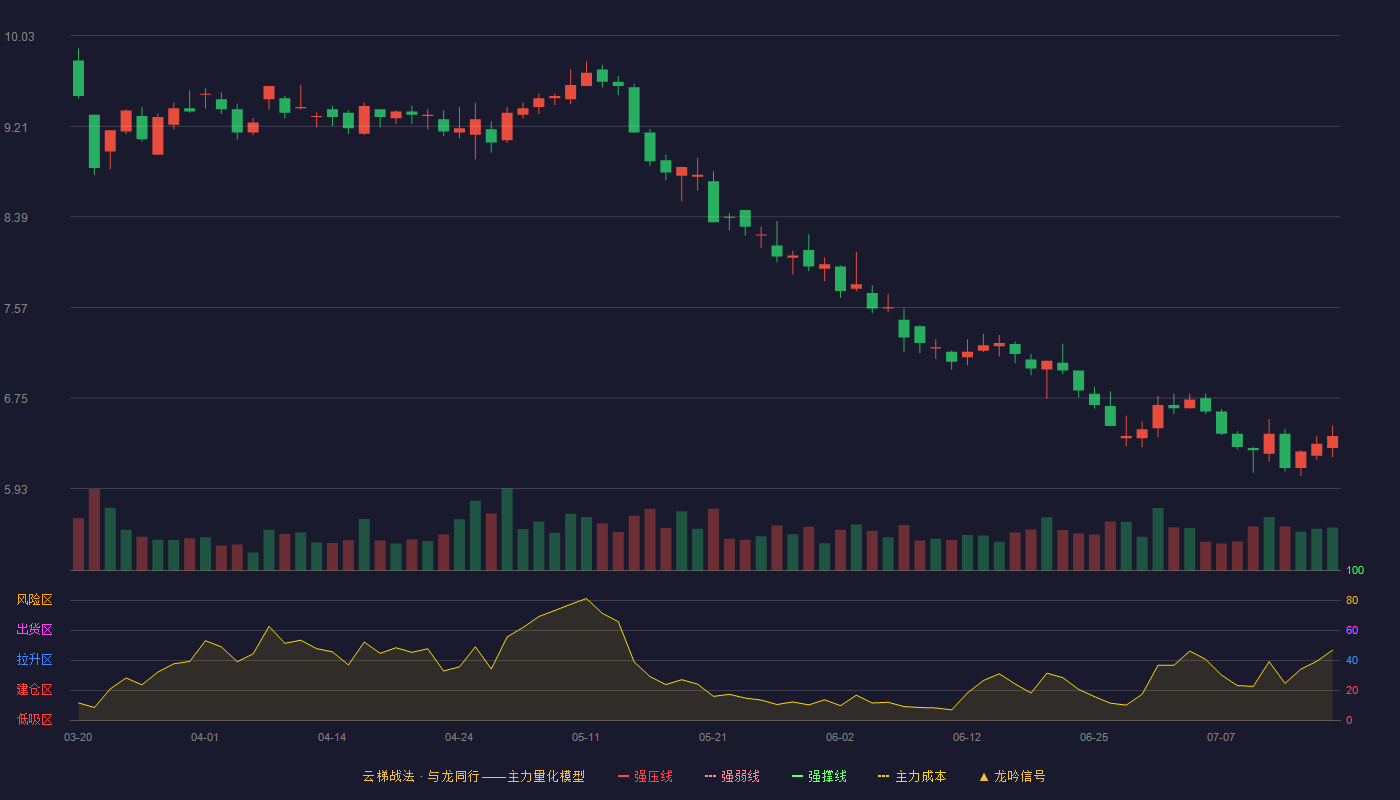1400x800 pixels.
Task: Toggle the 强撑线 legend label
Action: tap(827, 776)
